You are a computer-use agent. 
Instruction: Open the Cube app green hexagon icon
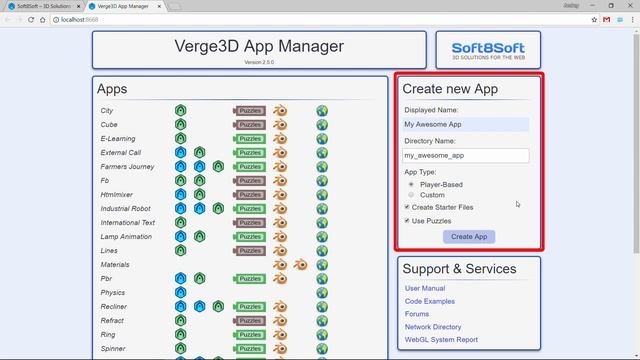pyautogui.click(x=180, y=124)
